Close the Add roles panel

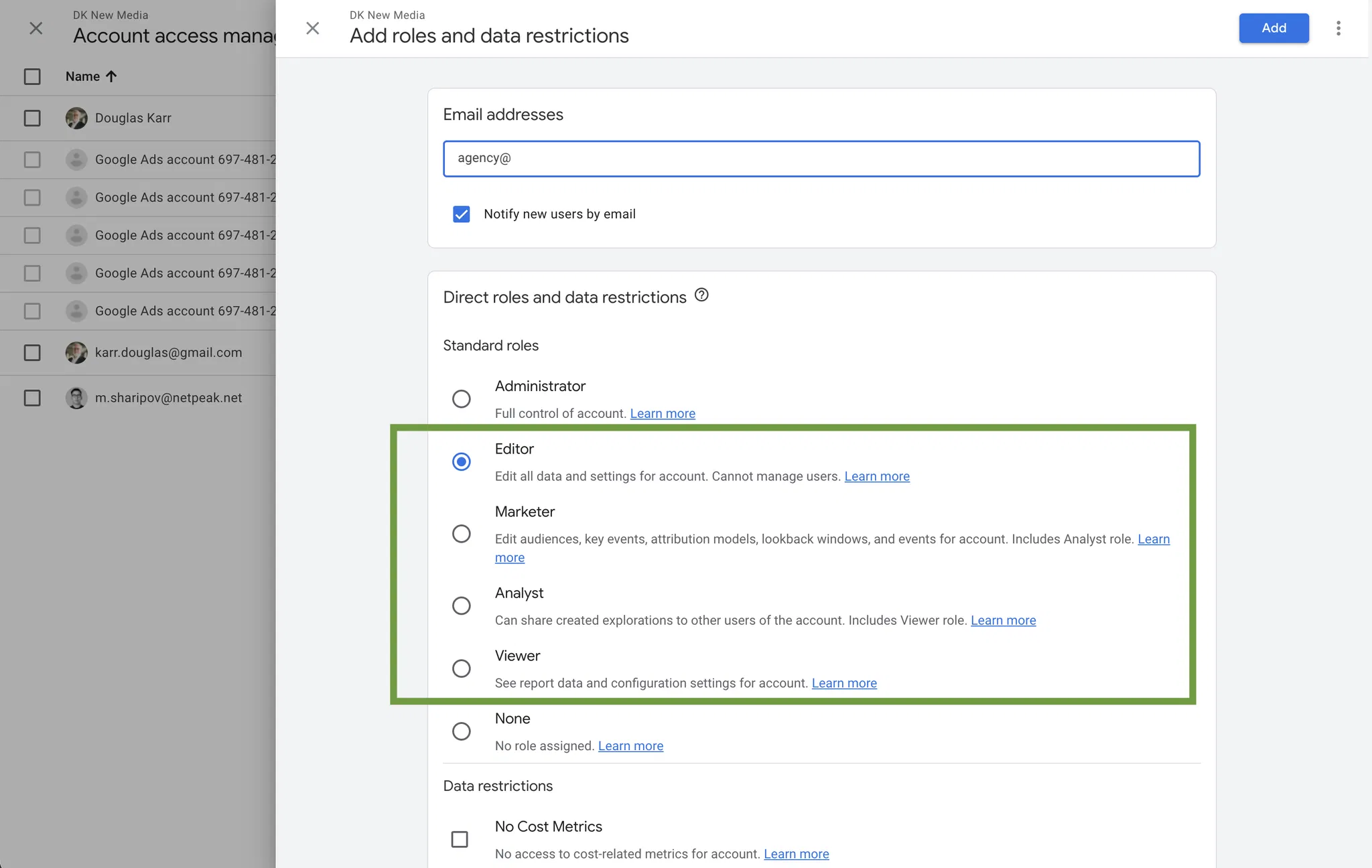tap(312, 28)
